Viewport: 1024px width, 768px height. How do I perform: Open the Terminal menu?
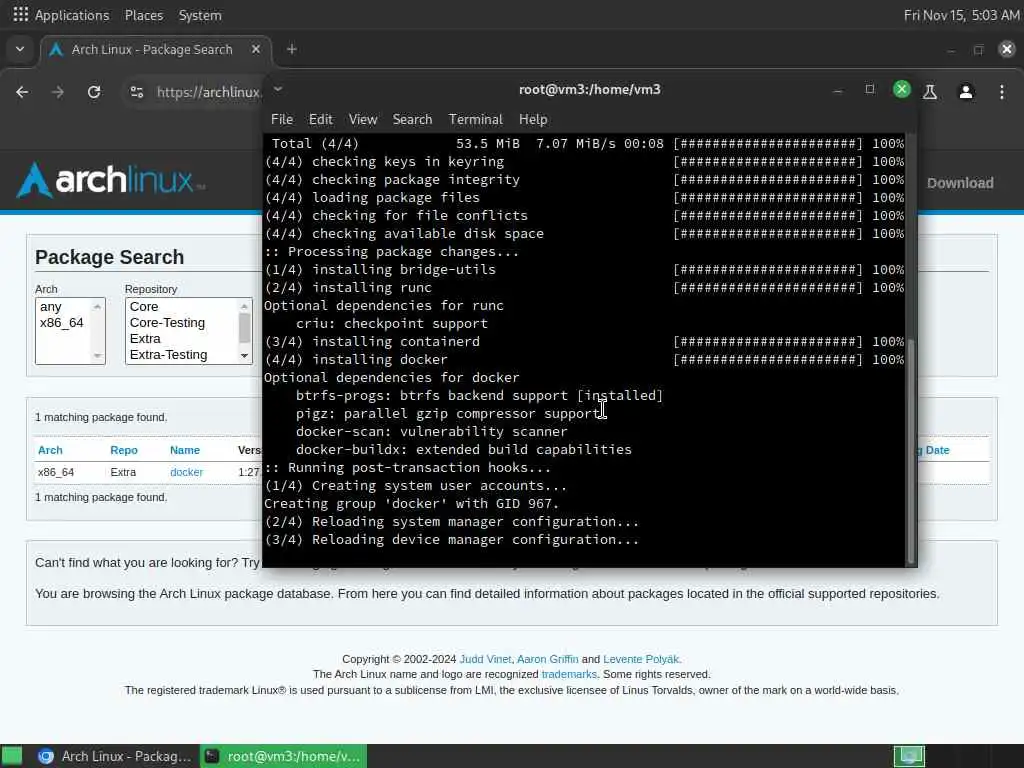coord(475,120)
